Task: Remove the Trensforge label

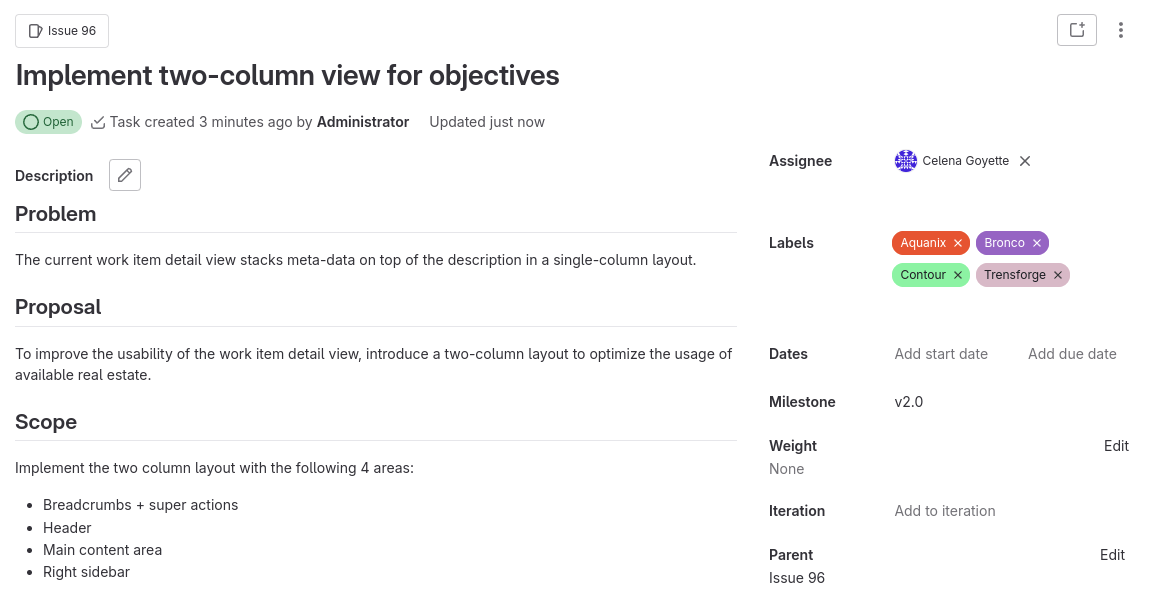Action: pyautogui.click(x=1057, y=274)
